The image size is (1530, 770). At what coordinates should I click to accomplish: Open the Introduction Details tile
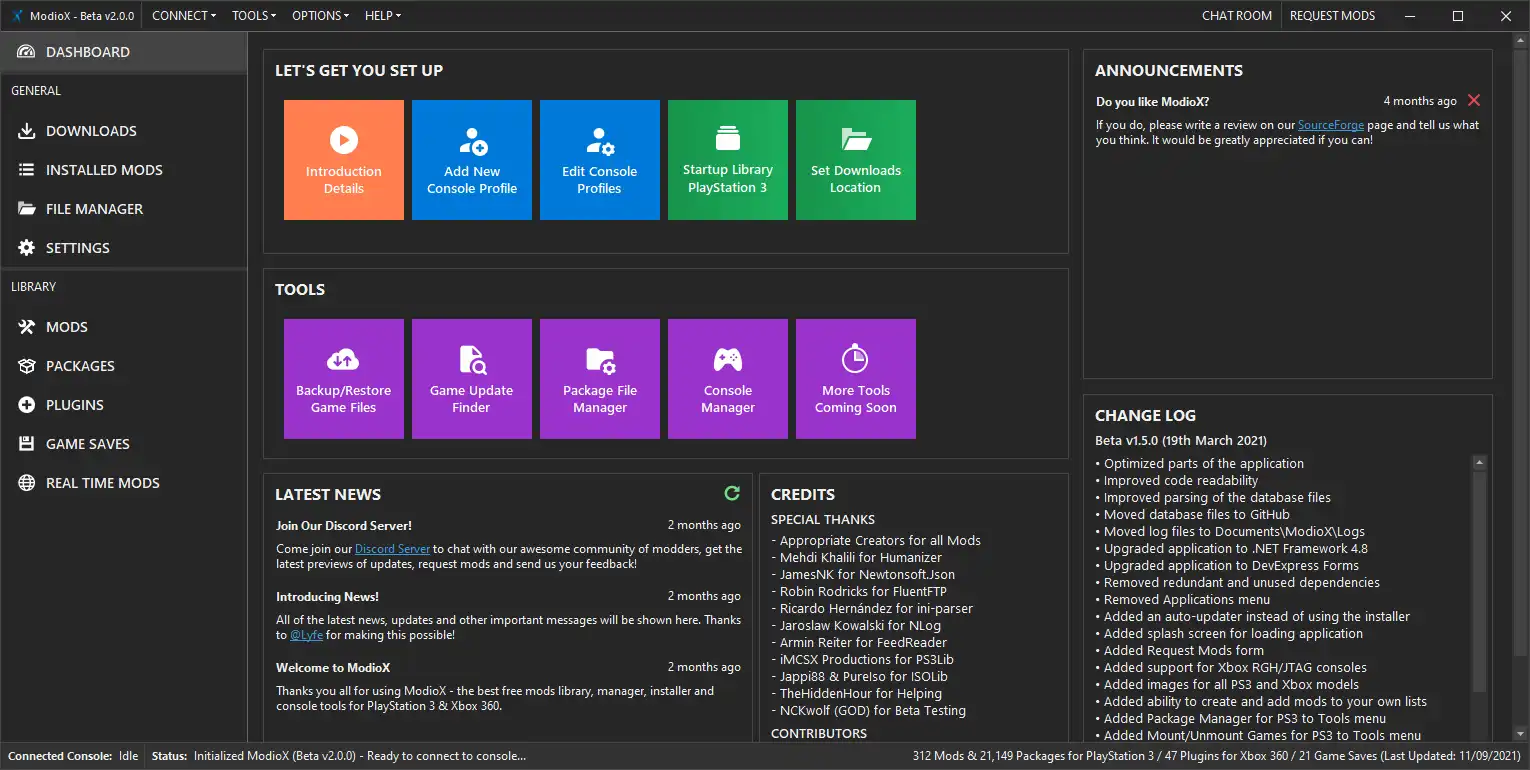(x=343, y=160)
